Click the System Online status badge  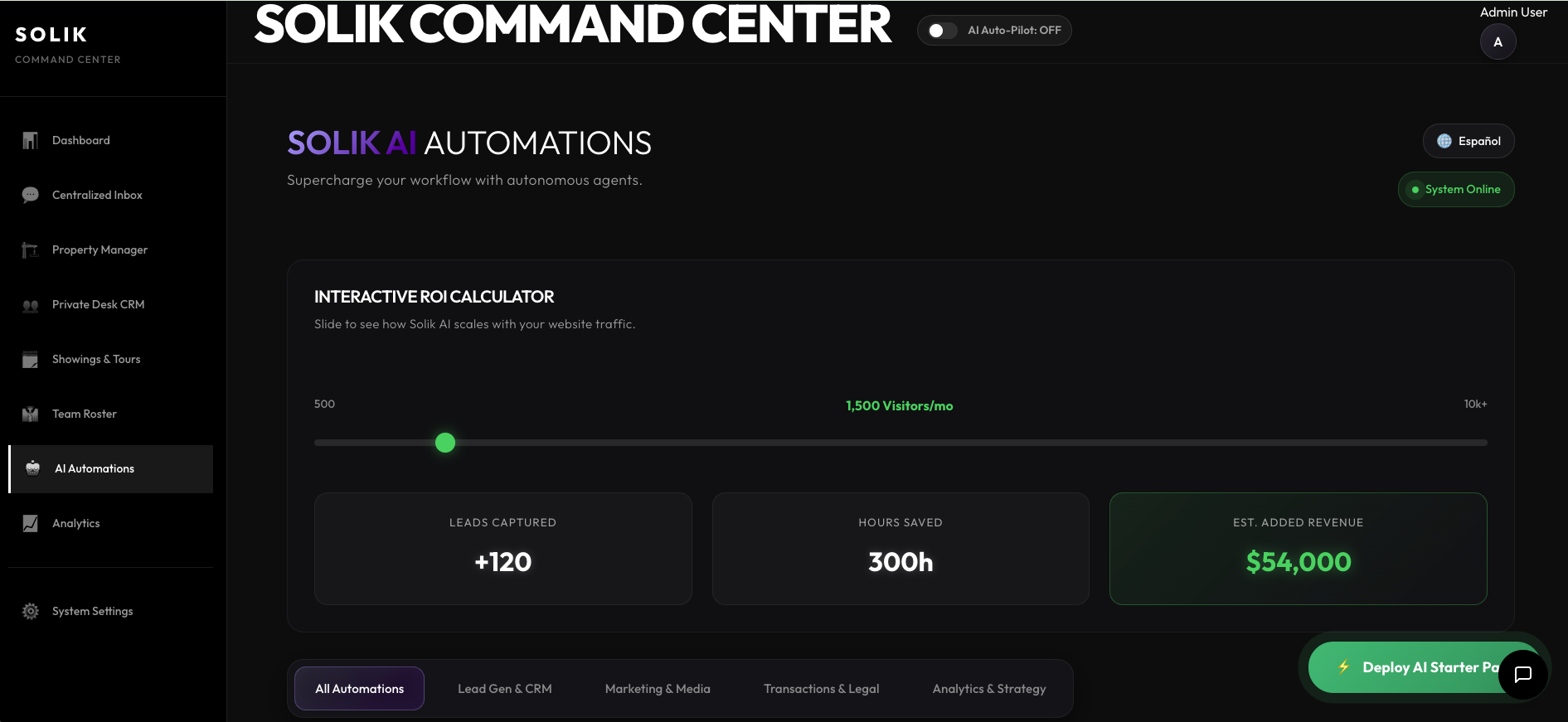[x=1456, y=189]
